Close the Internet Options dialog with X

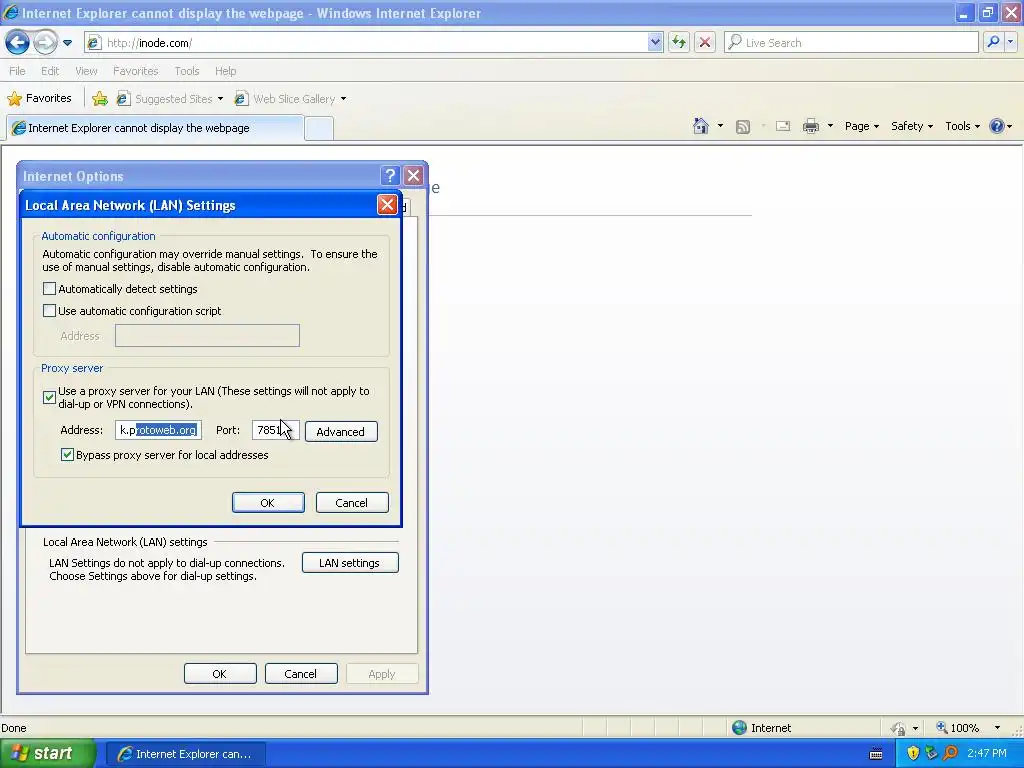[x=413, y=176]
